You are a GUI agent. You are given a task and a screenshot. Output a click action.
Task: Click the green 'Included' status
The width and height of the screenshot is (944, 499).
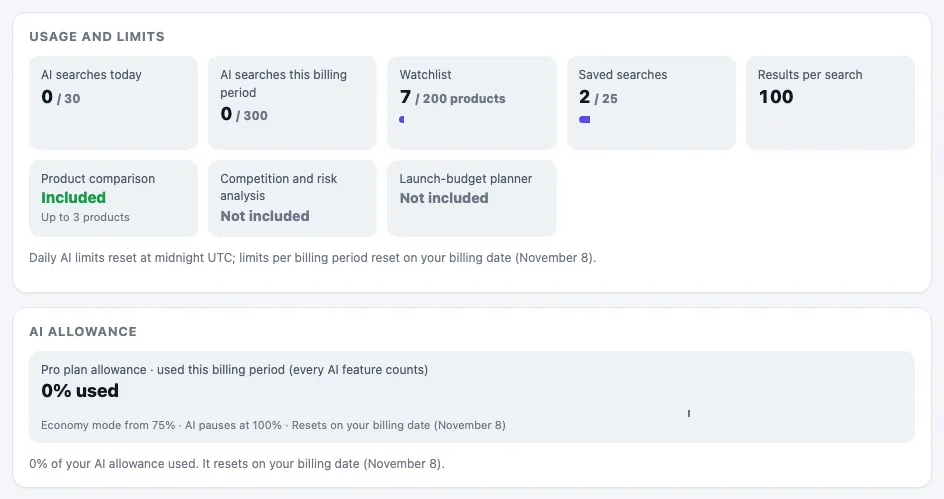coord(73,197)
